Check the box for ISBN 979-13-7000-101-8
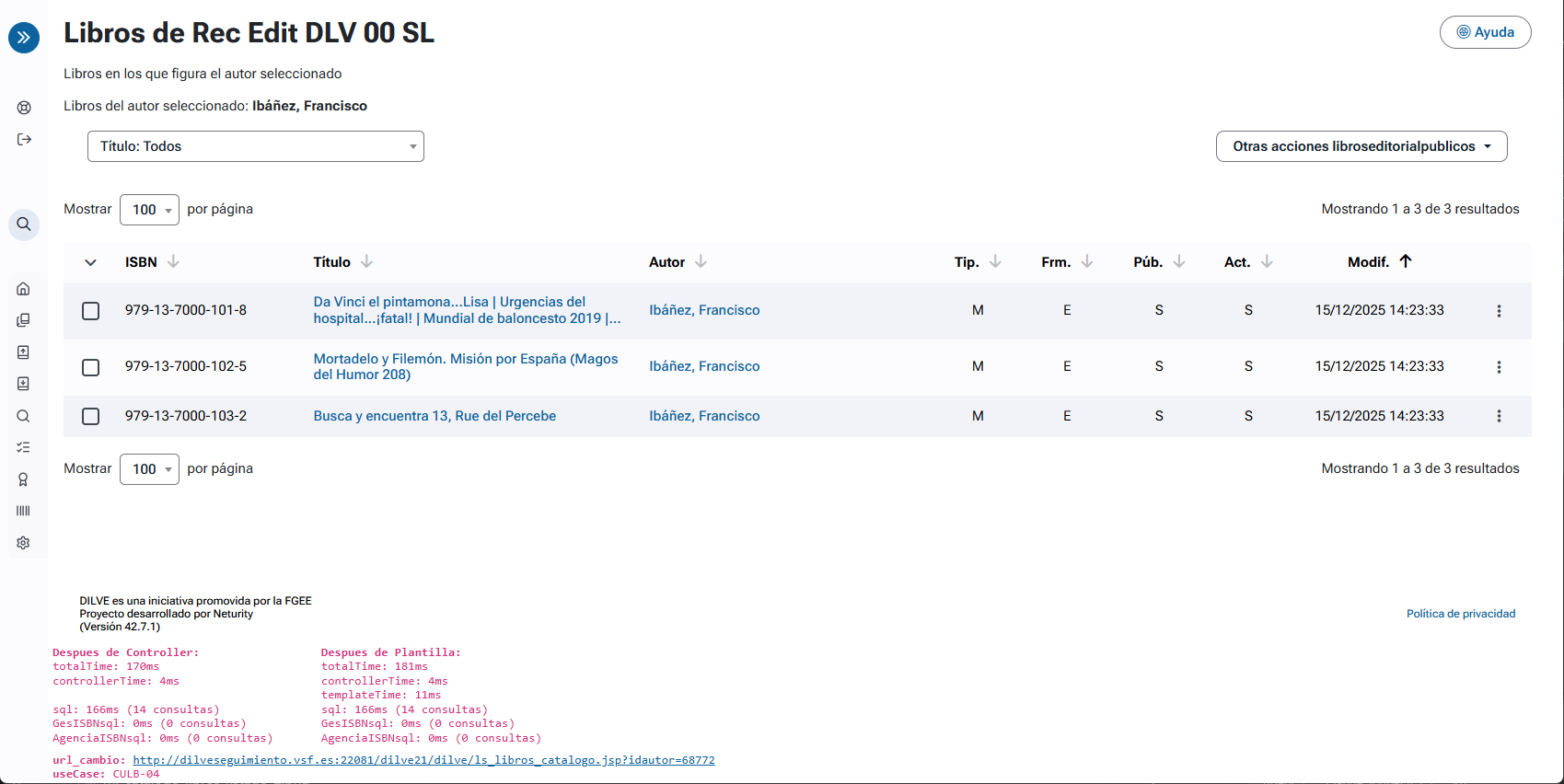 pyautogui.click(x=91, y=311)
